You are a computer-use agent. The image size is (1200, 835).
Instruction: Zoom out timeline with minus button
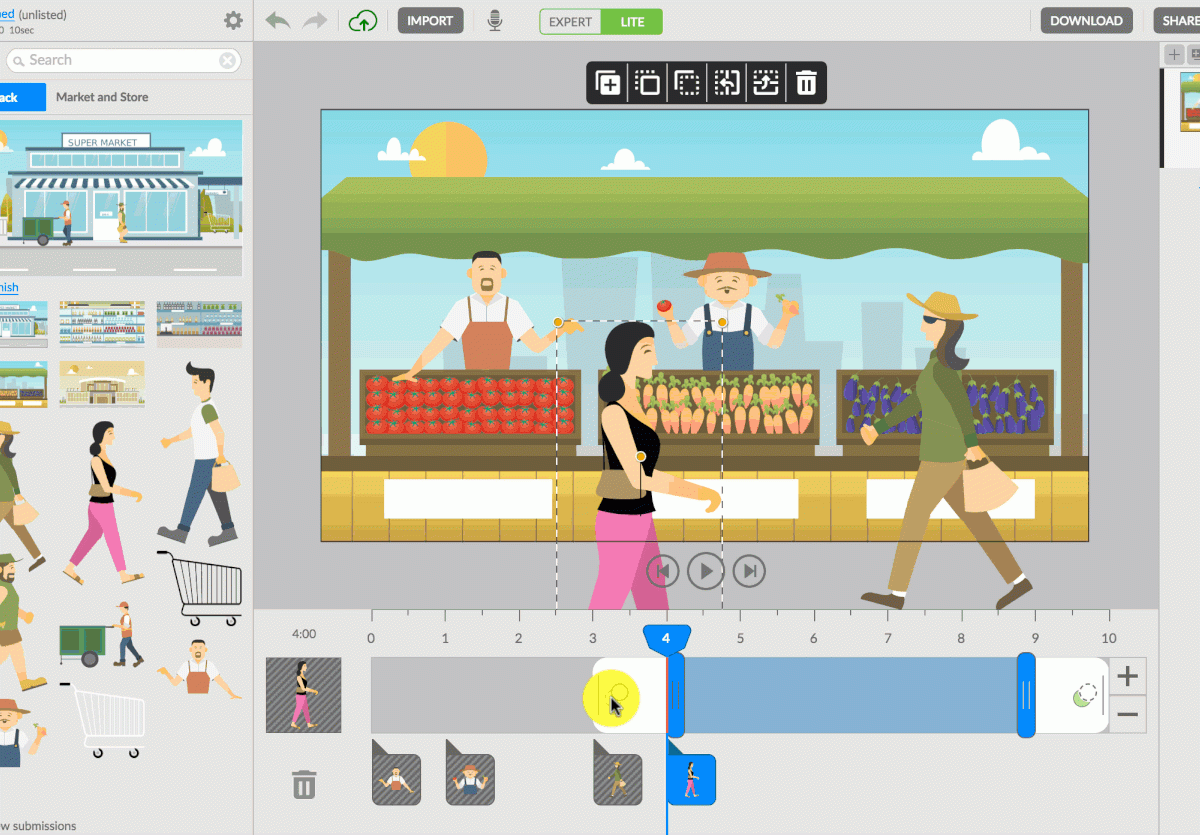click(1127, 714)
